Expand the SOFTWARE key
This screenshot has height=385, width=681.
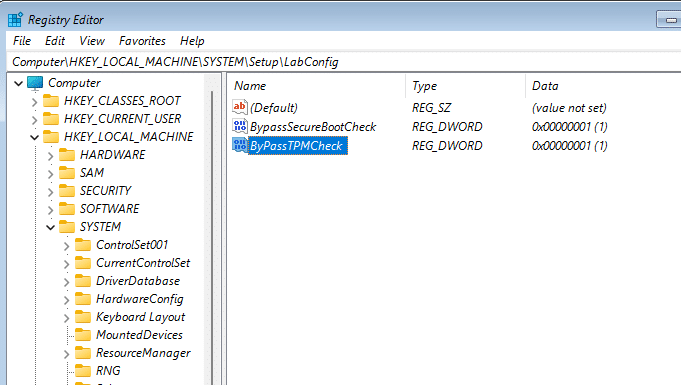(50, 210)
